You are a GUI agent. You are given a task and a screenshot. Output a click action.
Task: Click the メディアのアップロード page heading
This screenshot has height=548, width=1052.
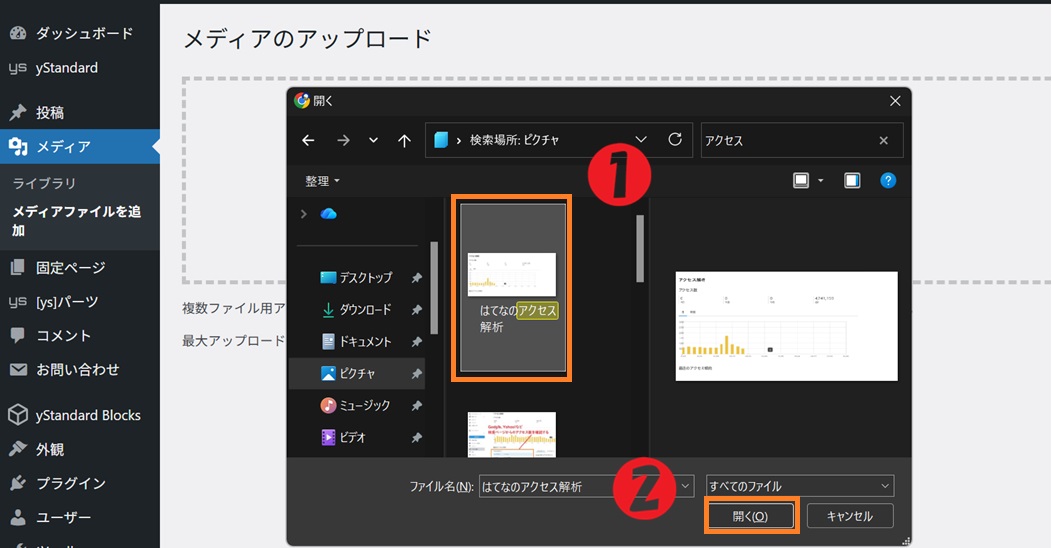tap(308, 39)
